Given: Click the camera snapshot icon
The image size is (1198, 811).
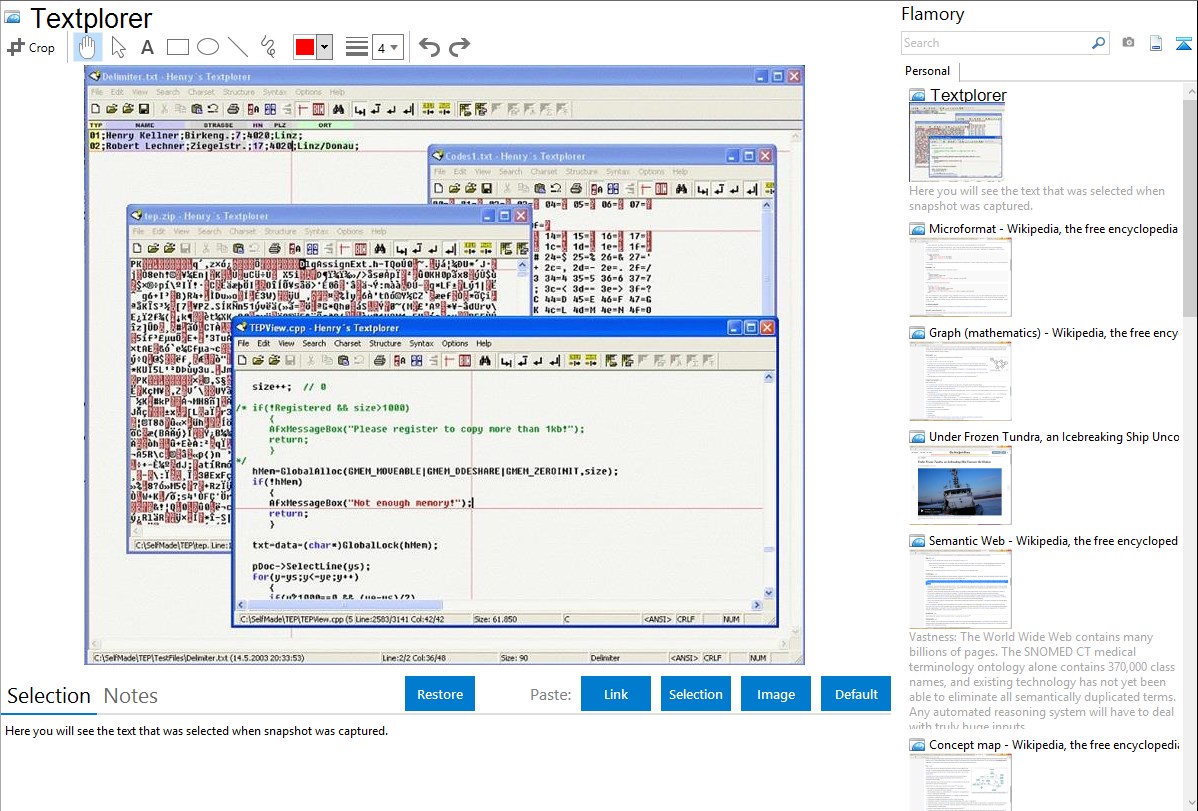Looking at the screenshot, I should tap(1128, 43).
